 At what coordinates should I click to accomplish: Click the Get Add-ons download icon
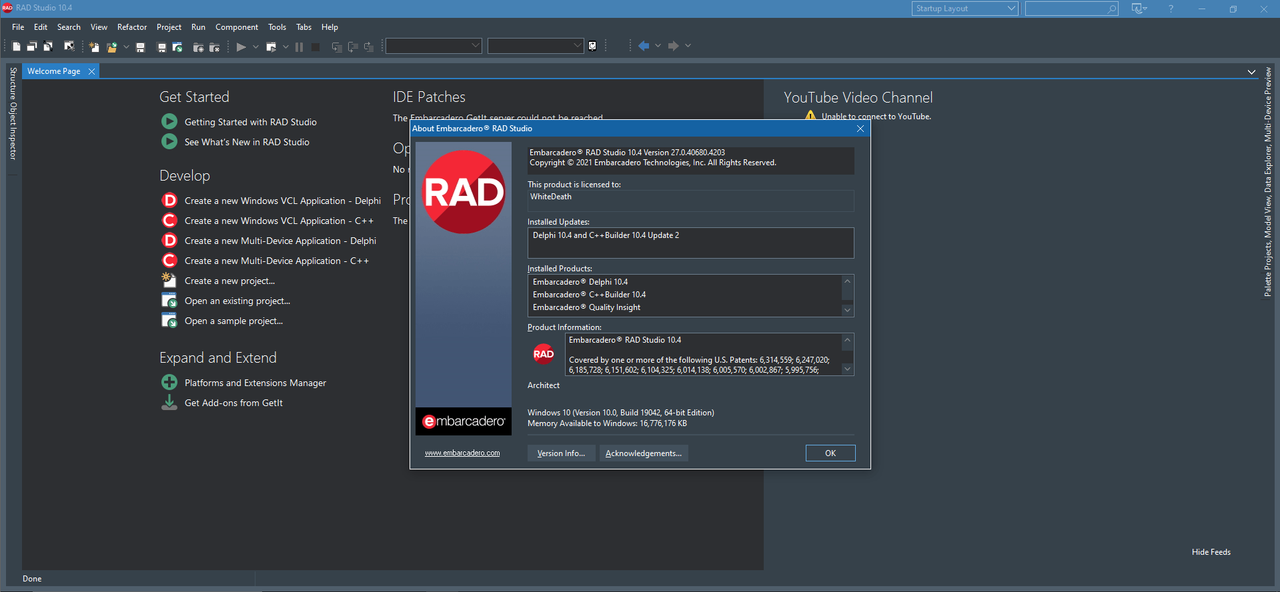tap(169, 402)
